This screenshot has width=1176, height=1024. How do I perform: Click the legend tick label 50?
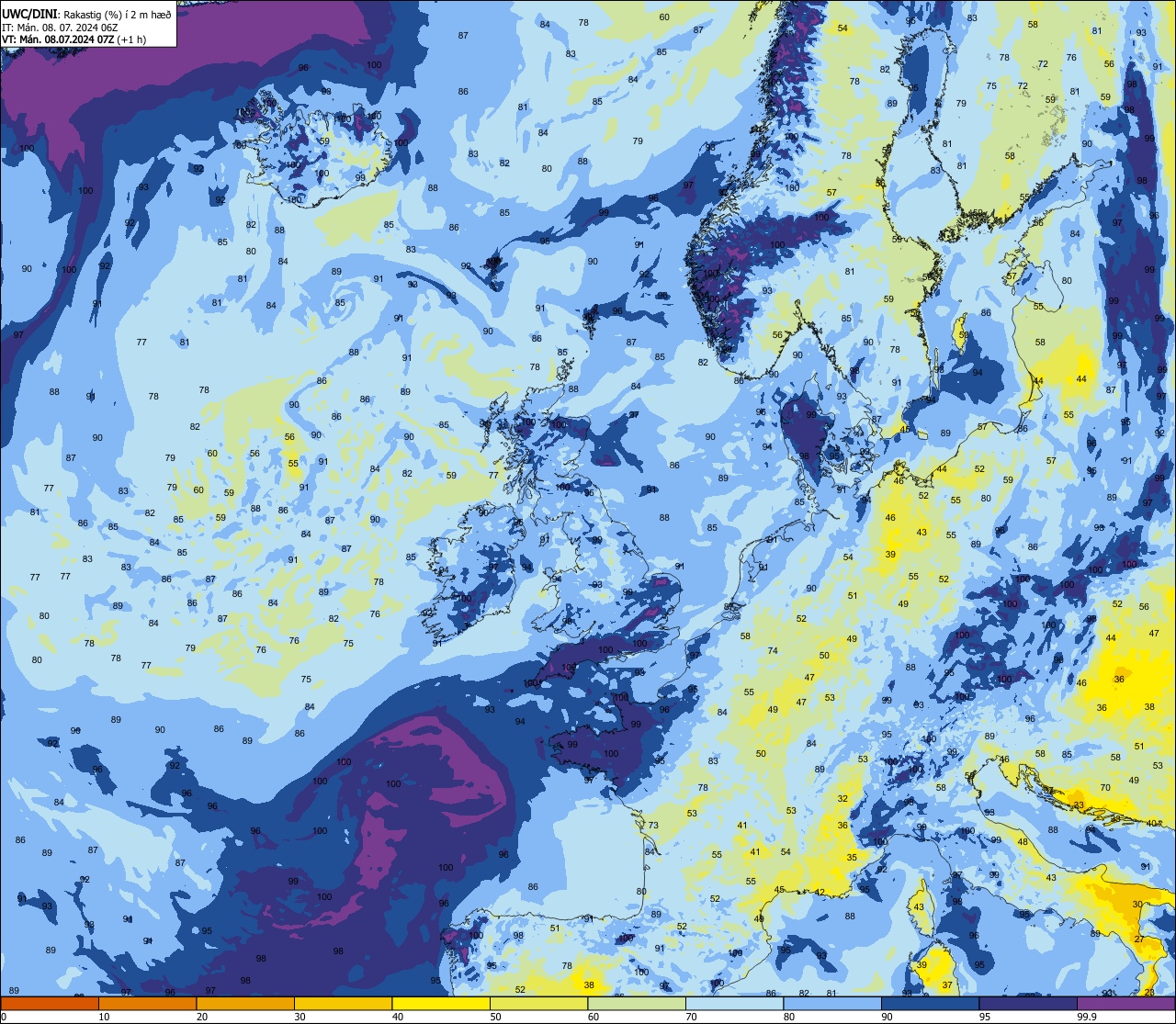(x=495, y=1017)
